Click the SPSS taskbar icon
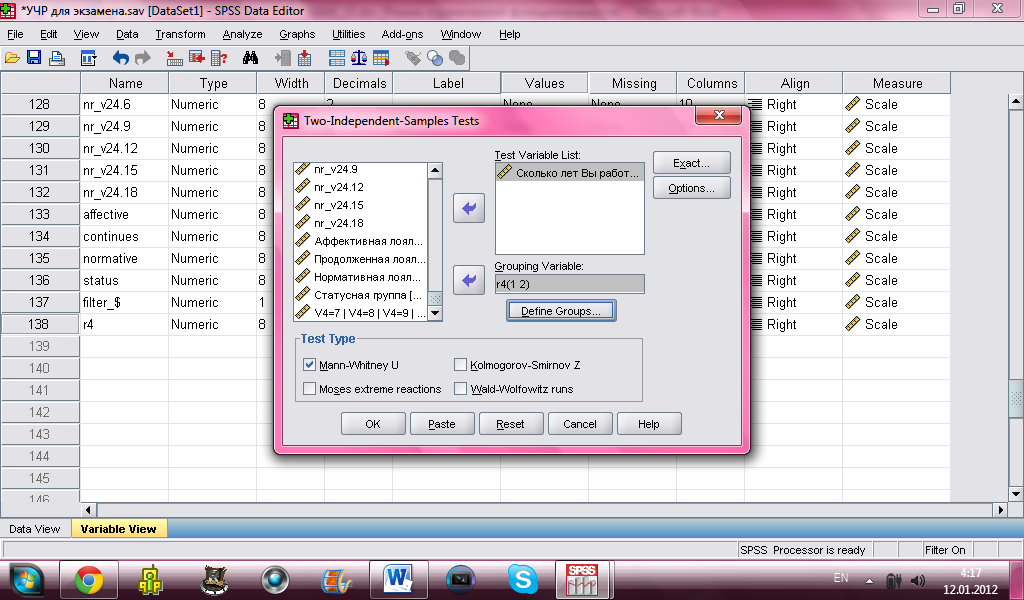 tap(581, 579)
